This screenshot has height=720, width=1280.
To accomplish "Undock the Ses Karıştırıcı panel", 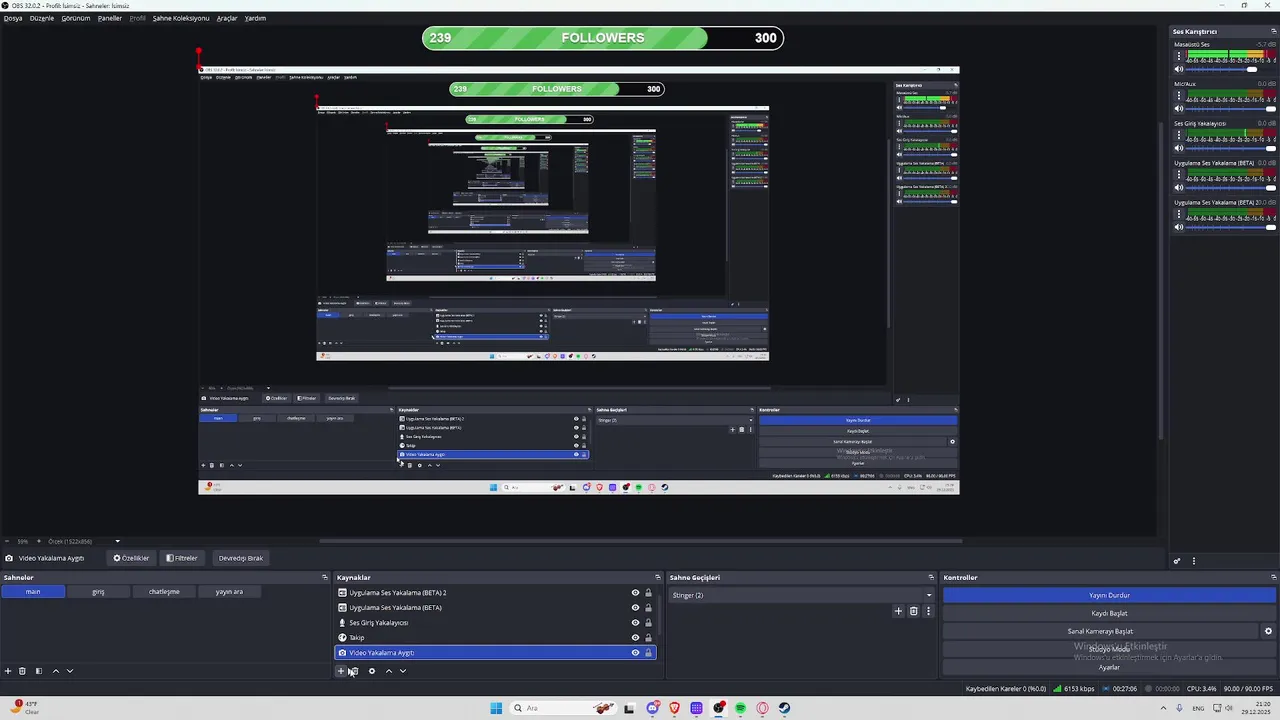I will [x=1273, y=32].
